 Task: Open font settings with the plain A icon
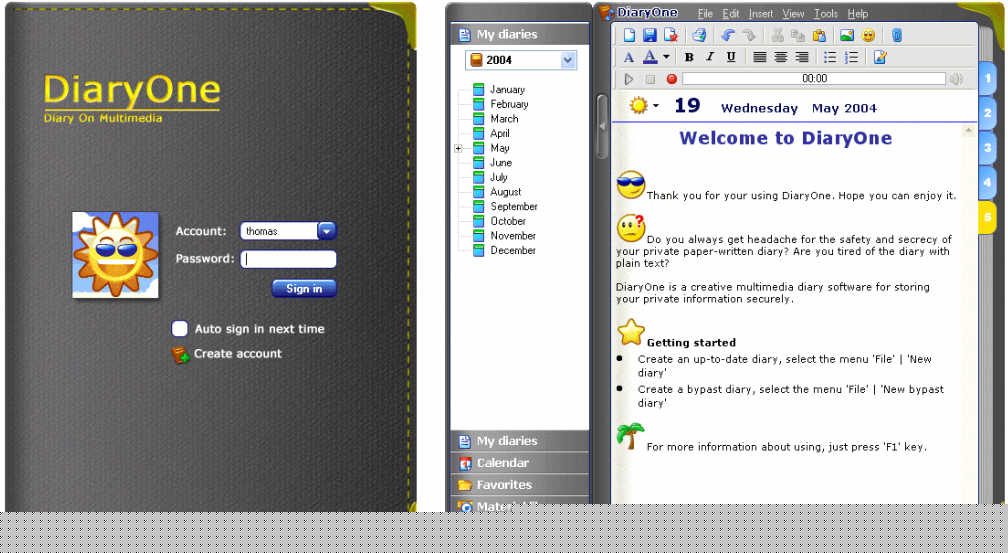(629, 57)
